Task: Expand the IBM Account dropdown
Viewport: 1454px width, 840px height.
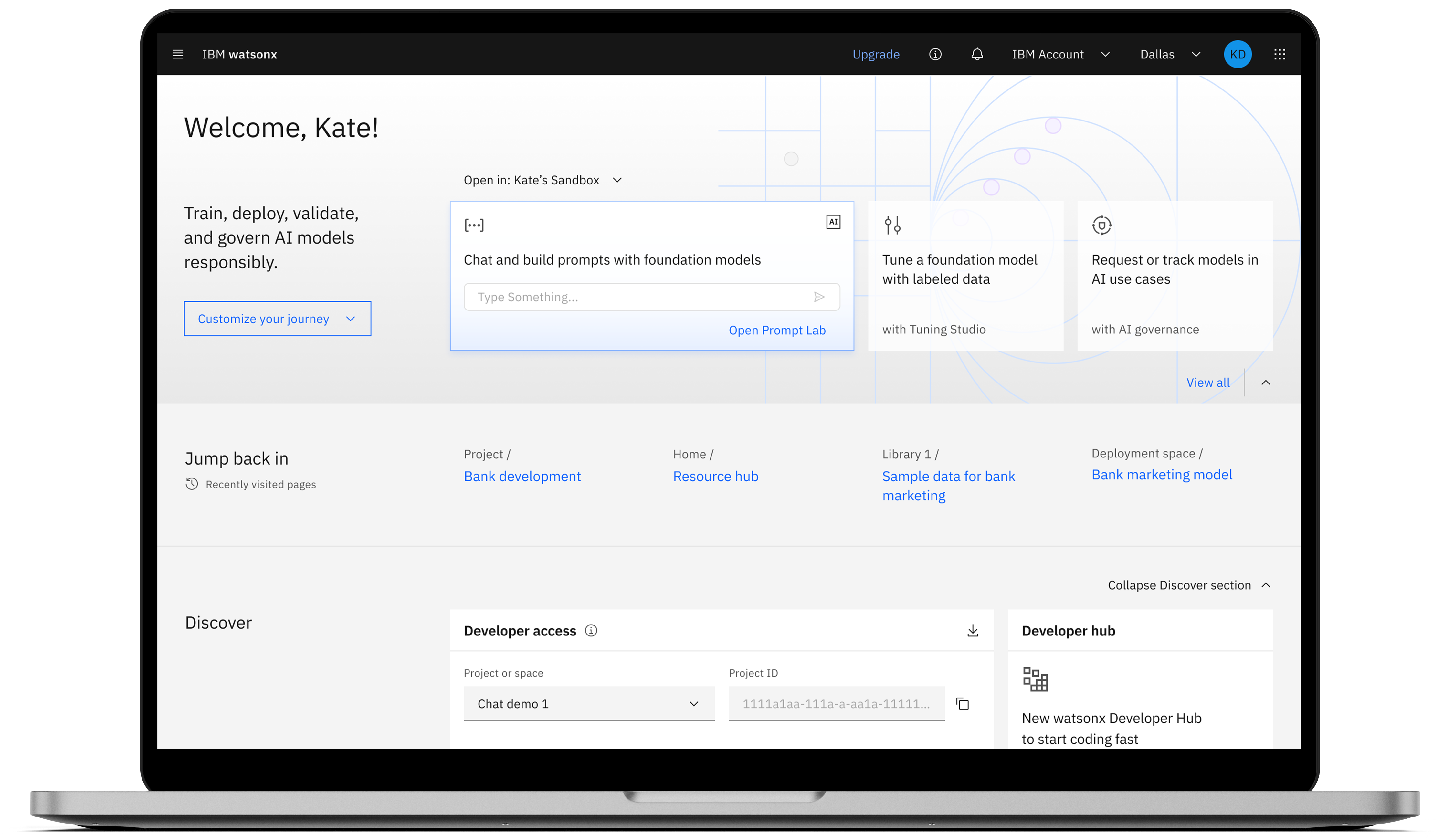Action: click(x=1060, y=54)
